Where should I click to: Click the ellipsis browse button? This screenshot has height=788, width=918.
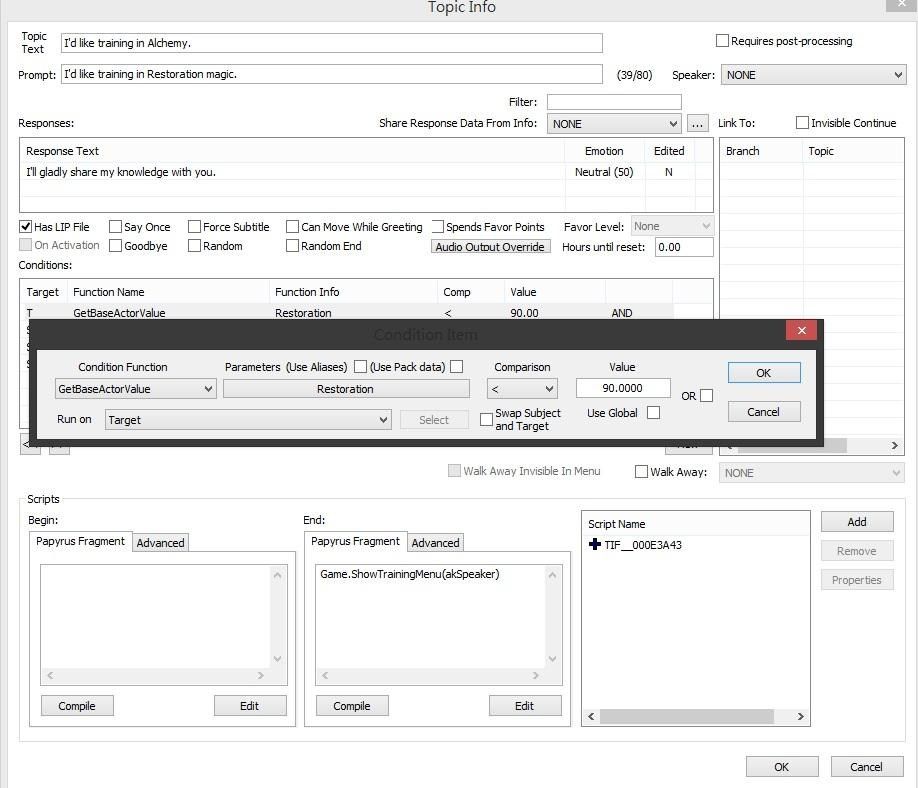pos(697,124)
